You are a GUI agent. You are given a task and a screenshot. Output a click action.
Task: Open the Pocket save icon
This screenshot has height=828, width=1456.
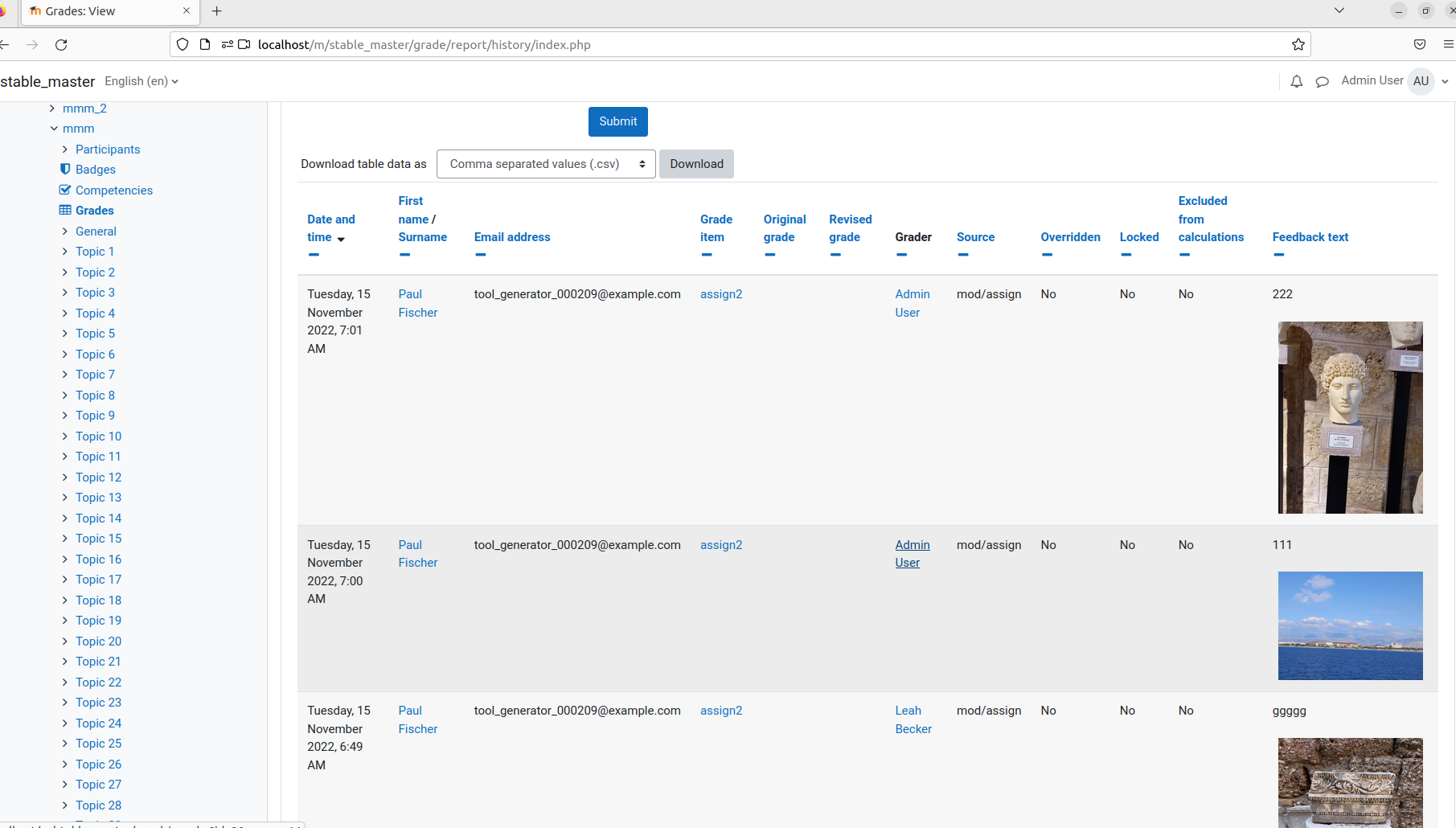1420,44
